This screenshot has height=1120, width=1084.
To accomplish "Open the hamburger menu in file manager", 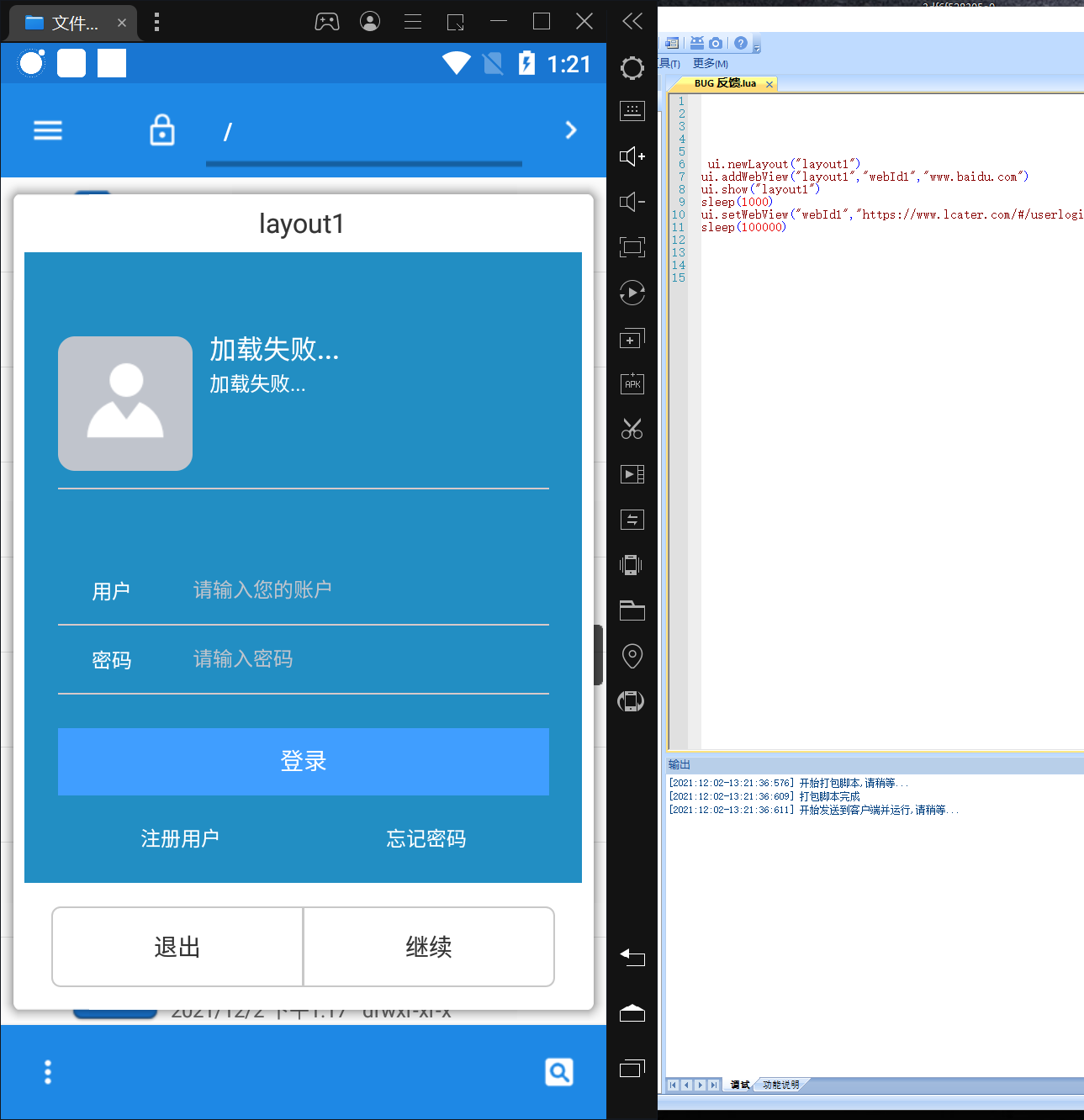I will 48,130.
